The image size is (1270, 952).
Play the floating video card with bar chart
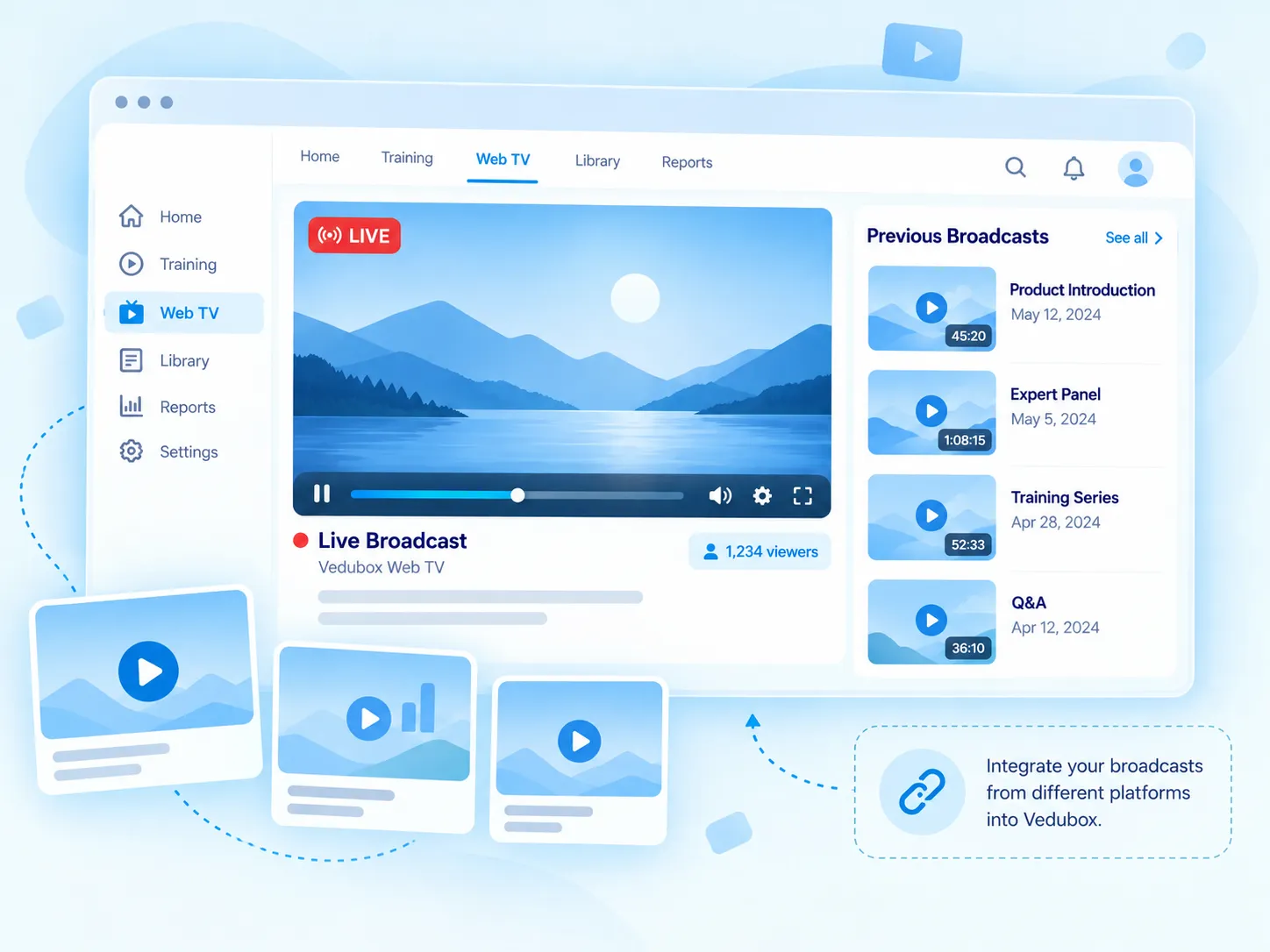[369, 718]
